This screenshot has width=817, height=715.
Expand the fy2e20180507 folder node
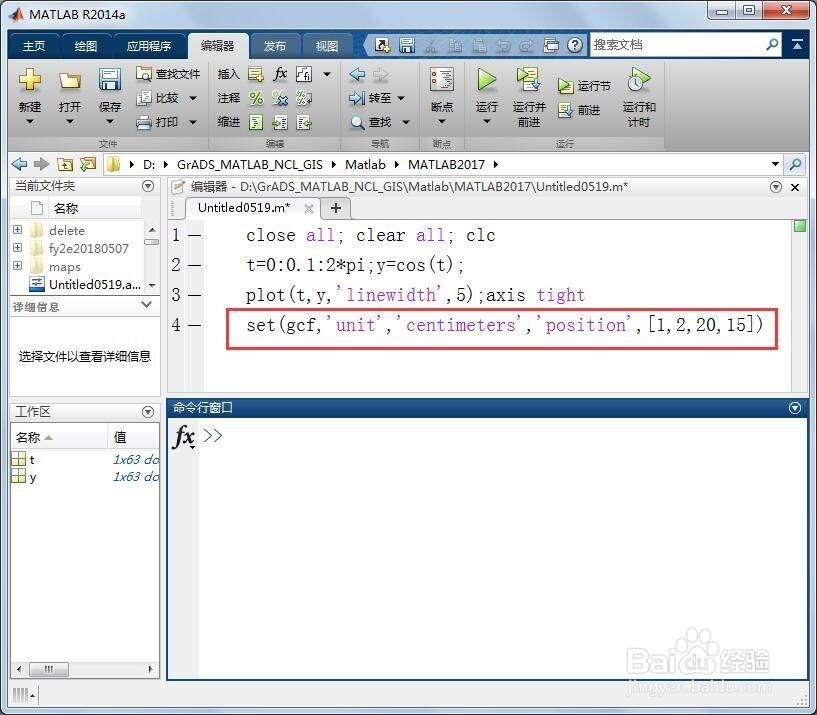pos(17,248)
